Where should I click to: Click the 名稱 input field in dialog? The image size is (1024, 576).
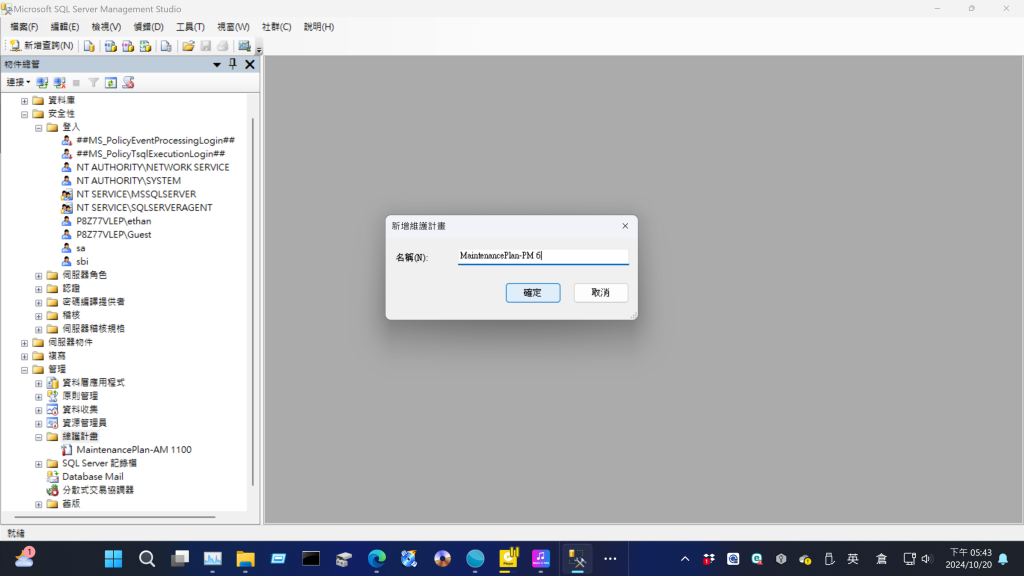click(x=542, y=257)
